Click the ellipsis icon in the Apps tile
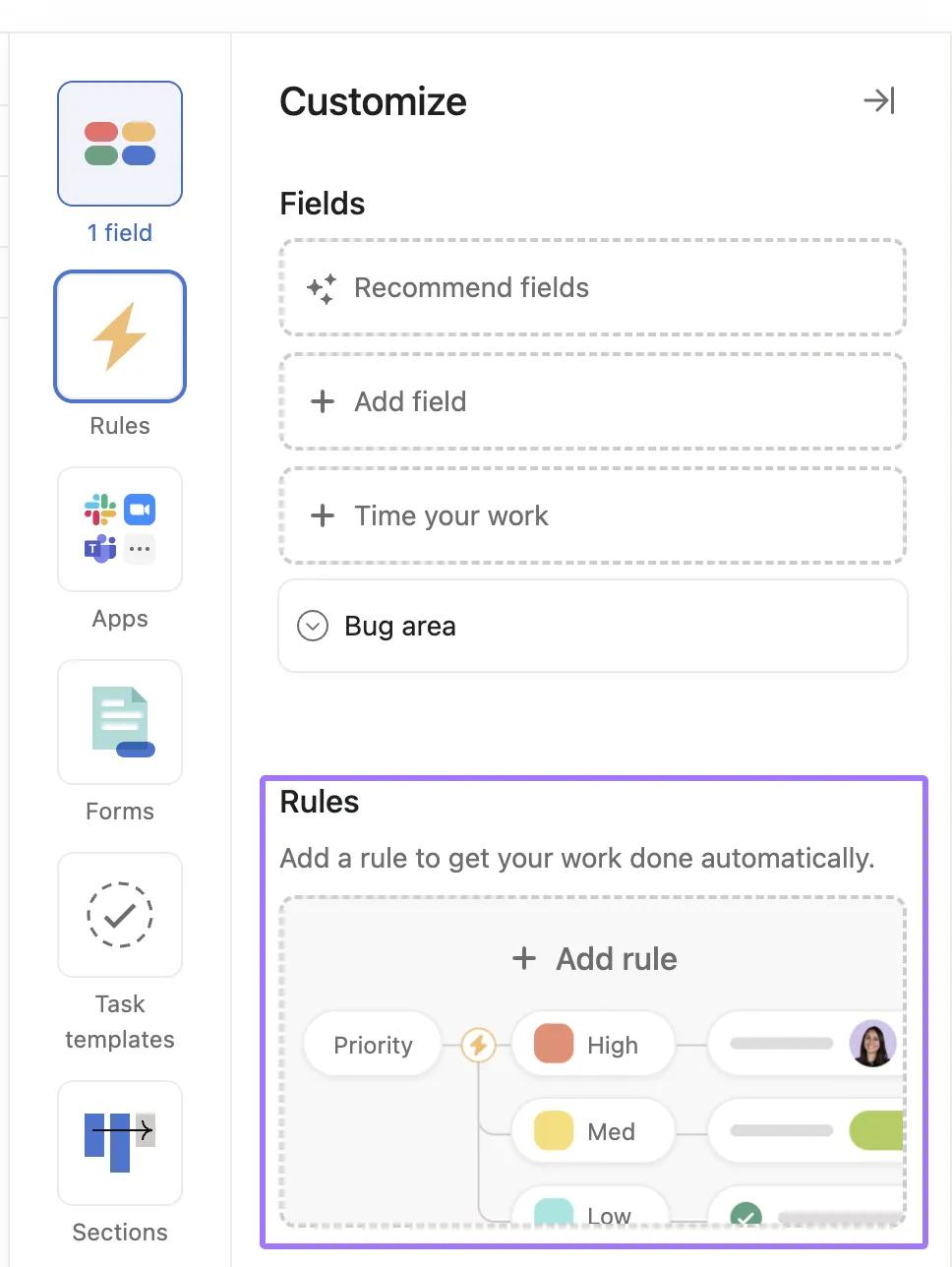 point(141,549)
